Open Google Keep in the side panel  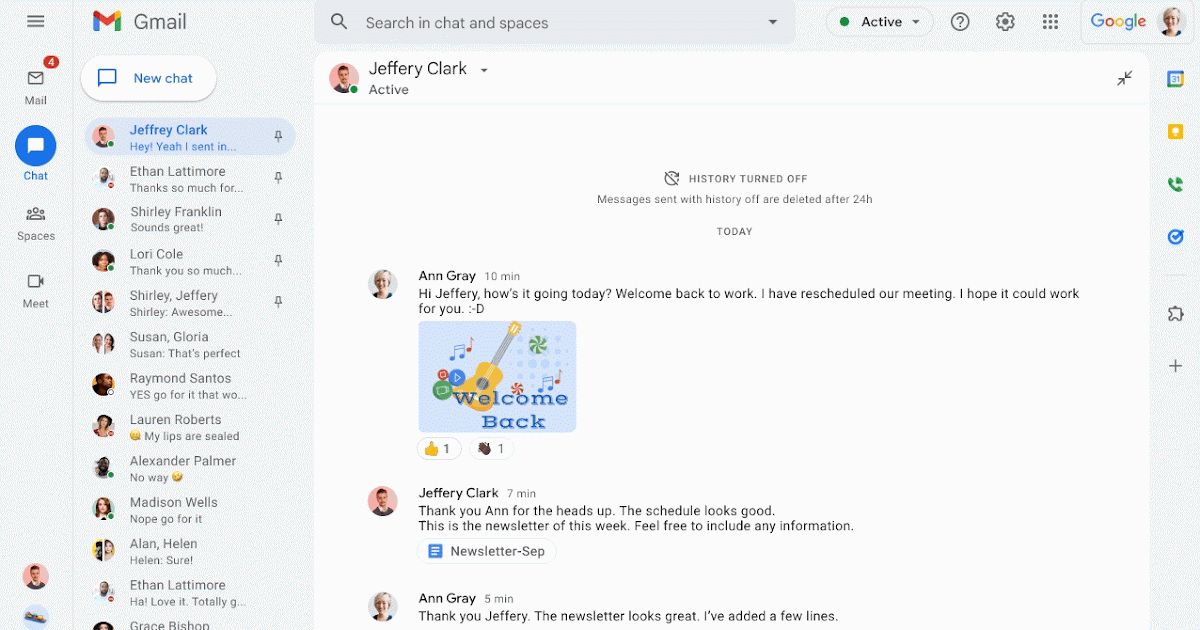point(1174,131)
